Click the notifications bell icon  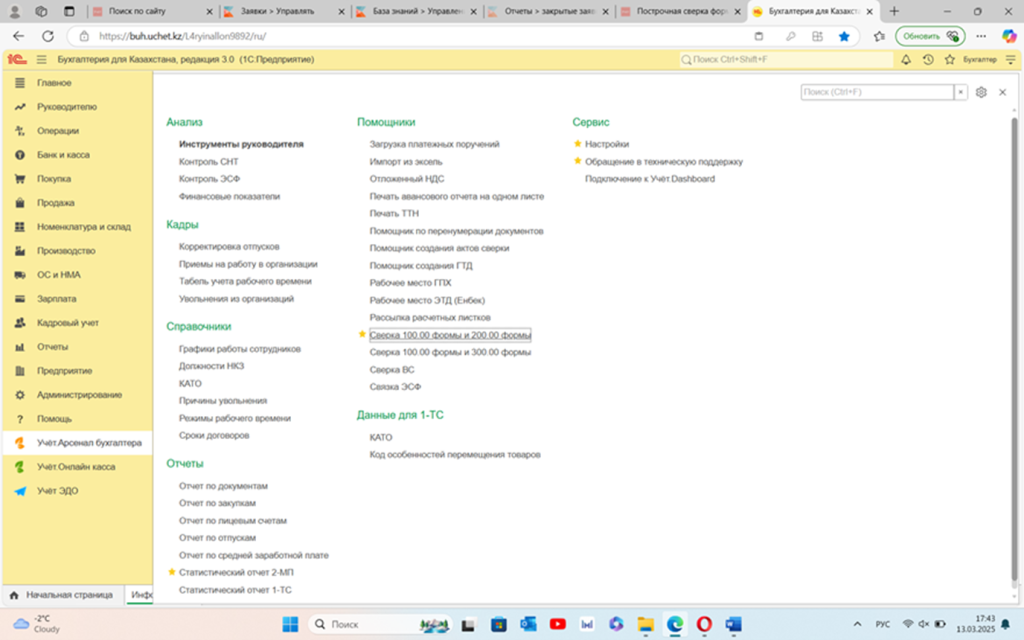pyautogui.click(x=906, y=60)
